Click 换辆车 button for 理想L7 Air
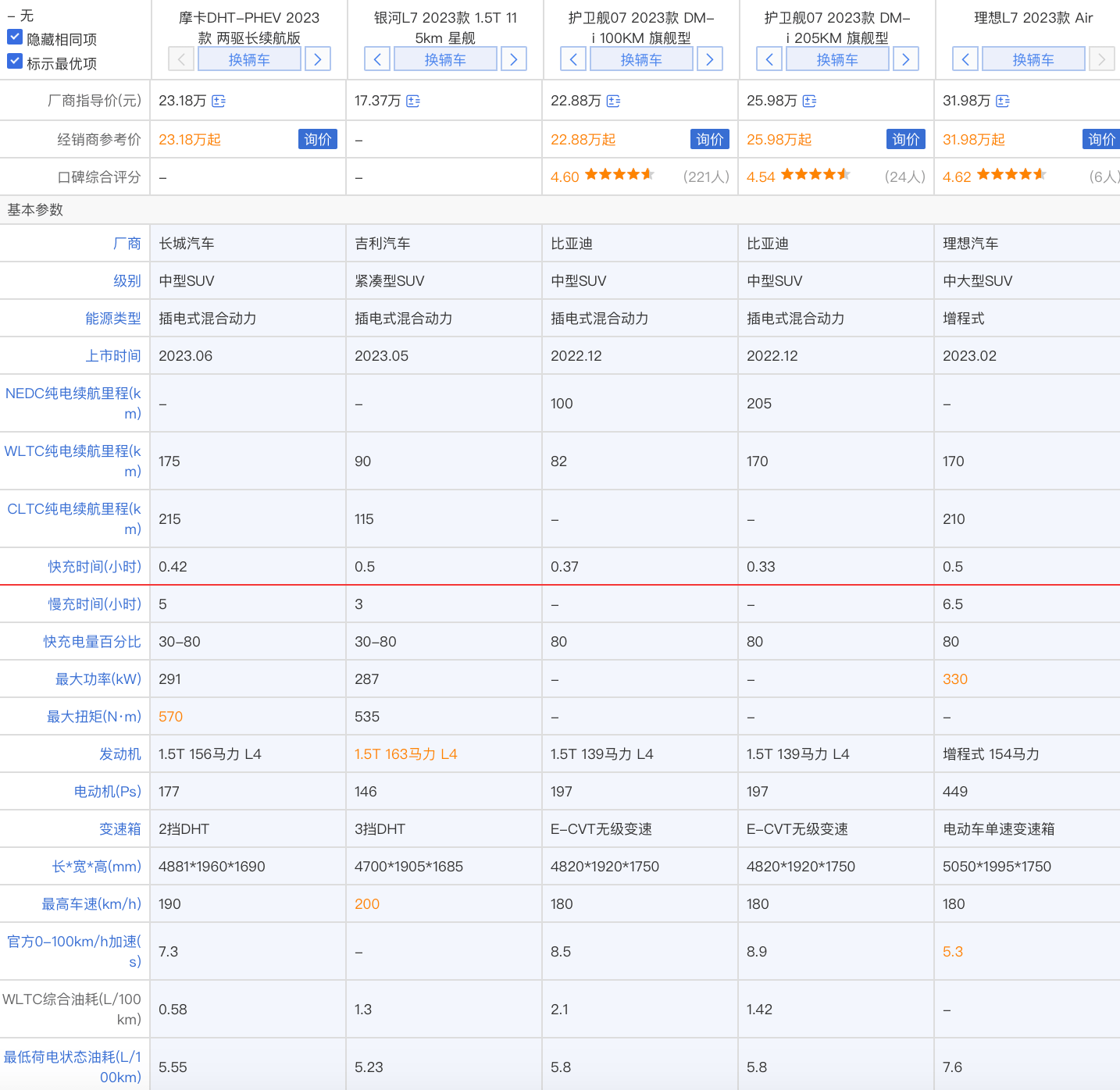The width and height of the screenshot is (1120, 1090). pyautogui.click(x=1033, y=59)
